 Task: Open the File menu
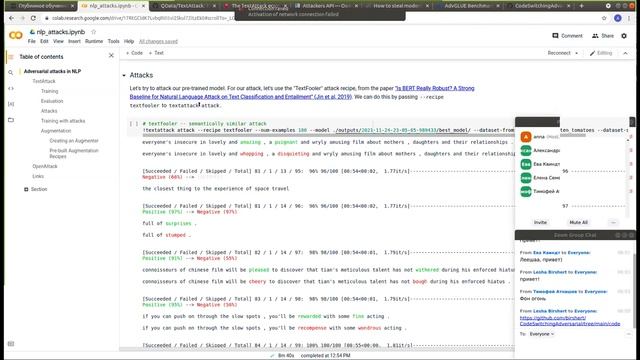31,41
